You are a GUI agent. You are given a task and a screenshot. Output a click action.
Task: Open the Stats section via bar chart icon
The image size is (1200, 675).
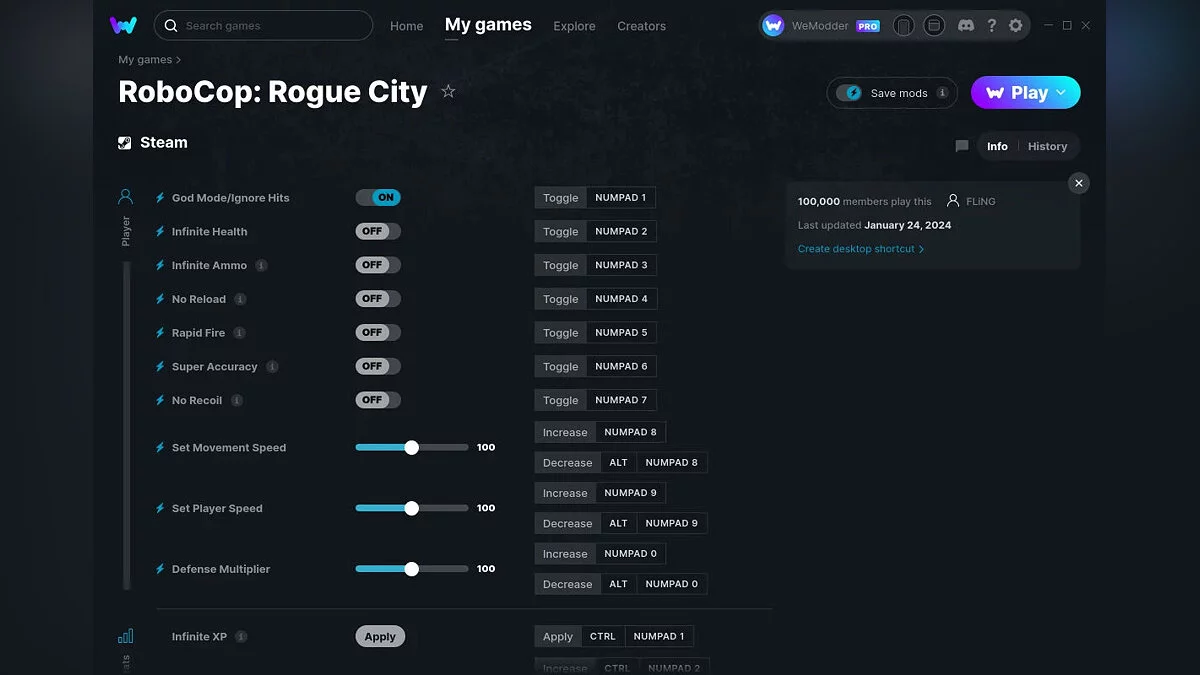tap(125, 634)
